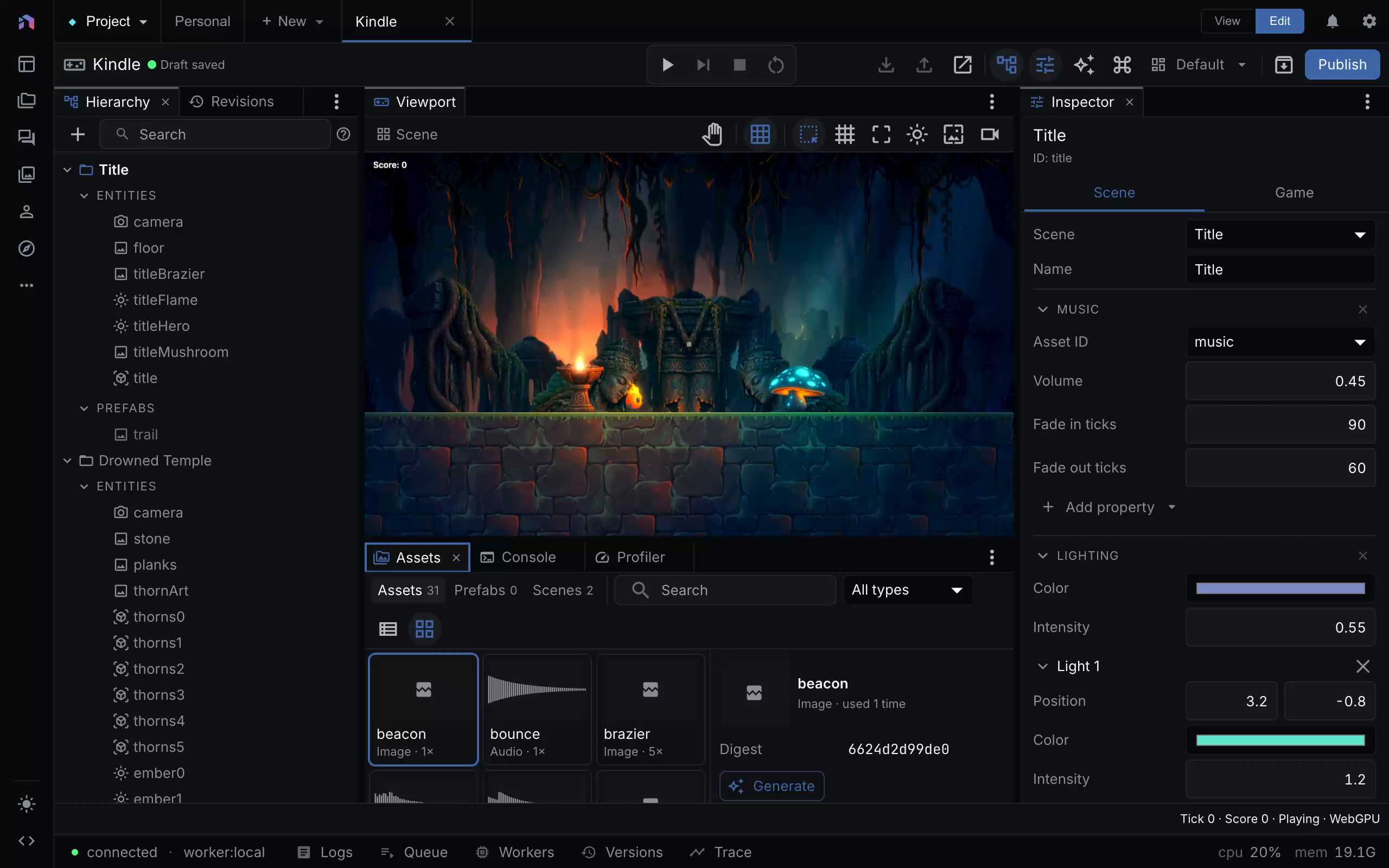Toggle the hash grid lines icon
Viewport: 1389px width, 868px height.
[x=845, y=135]
